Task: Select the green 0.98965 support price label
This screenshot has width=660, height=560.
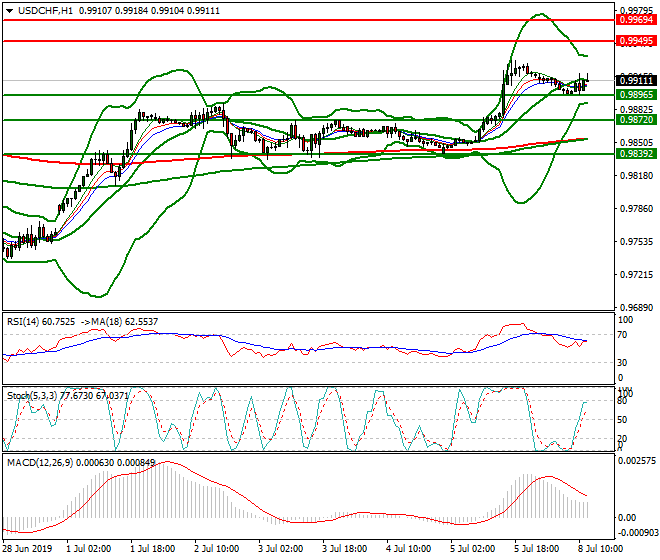Action: click(636, 95)
